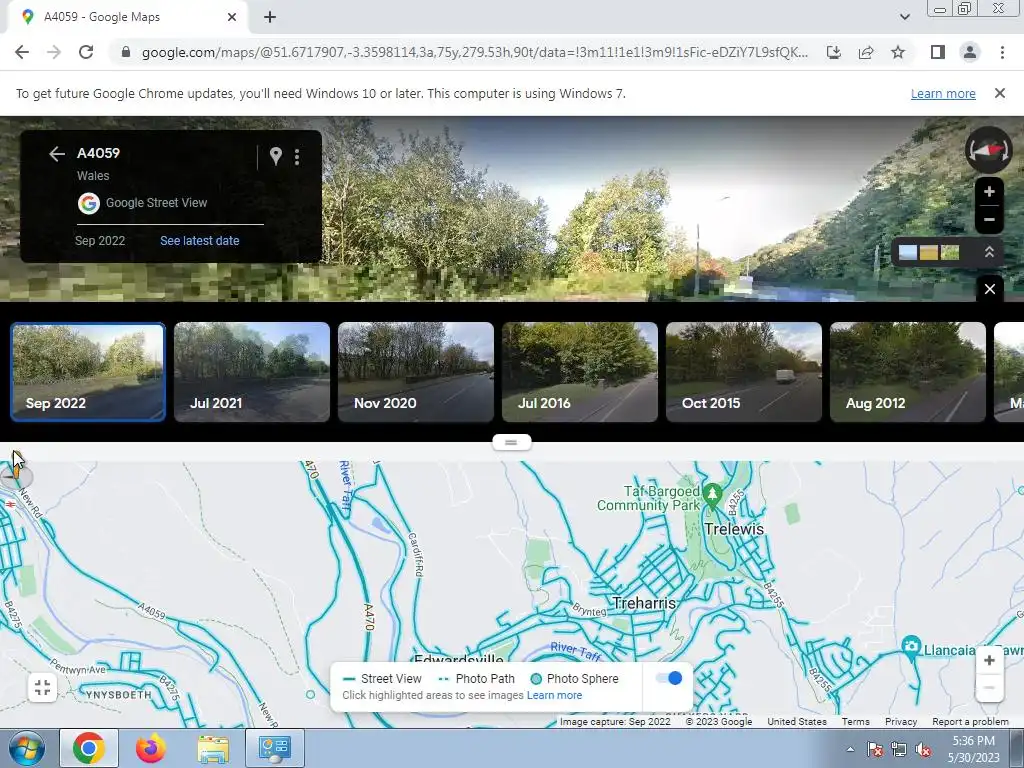Bookmark this page with the star

(898, 52)
